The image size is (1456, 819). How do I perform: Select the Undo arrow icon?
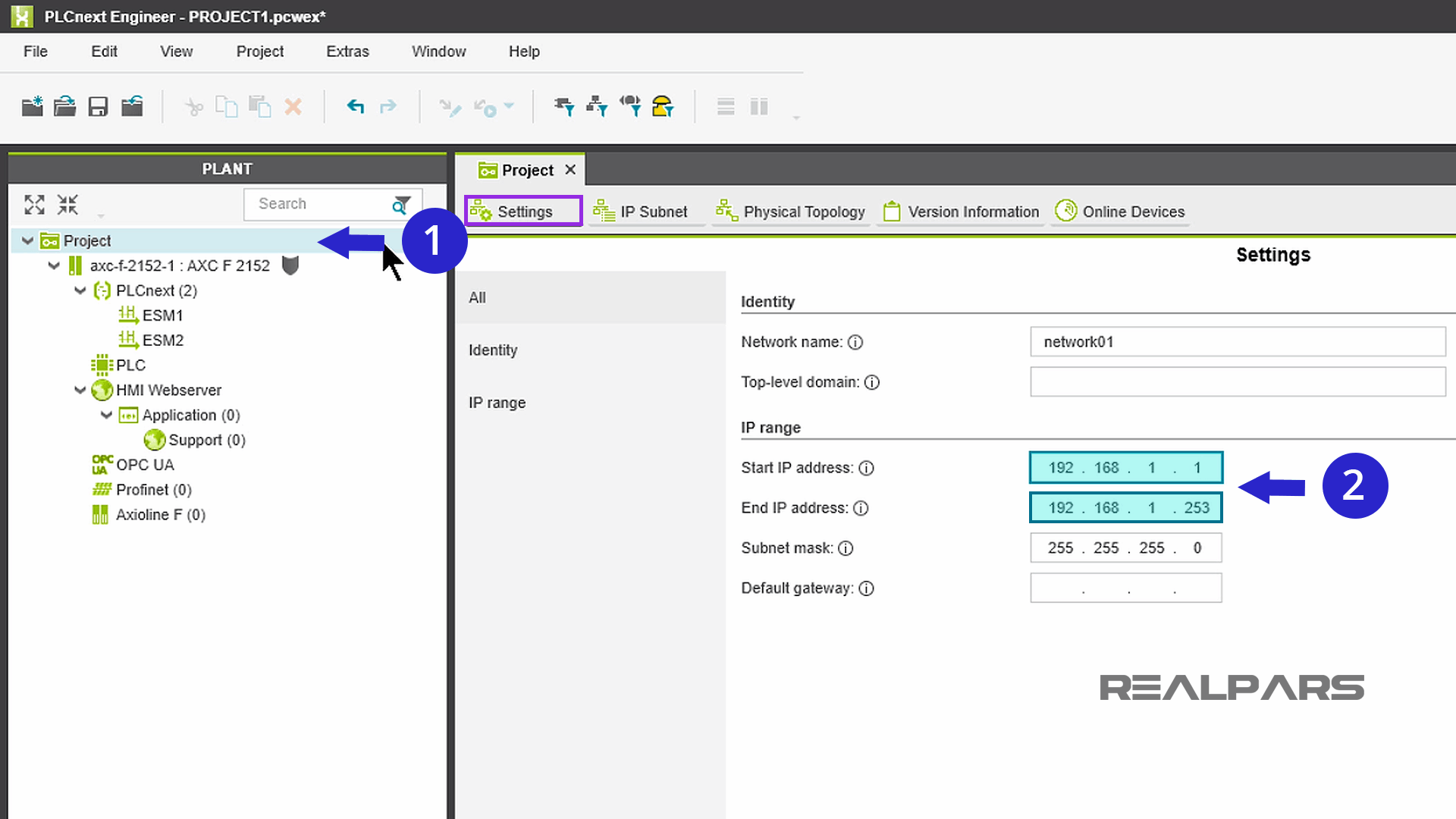pyautogui.click(x=355, y=106)
